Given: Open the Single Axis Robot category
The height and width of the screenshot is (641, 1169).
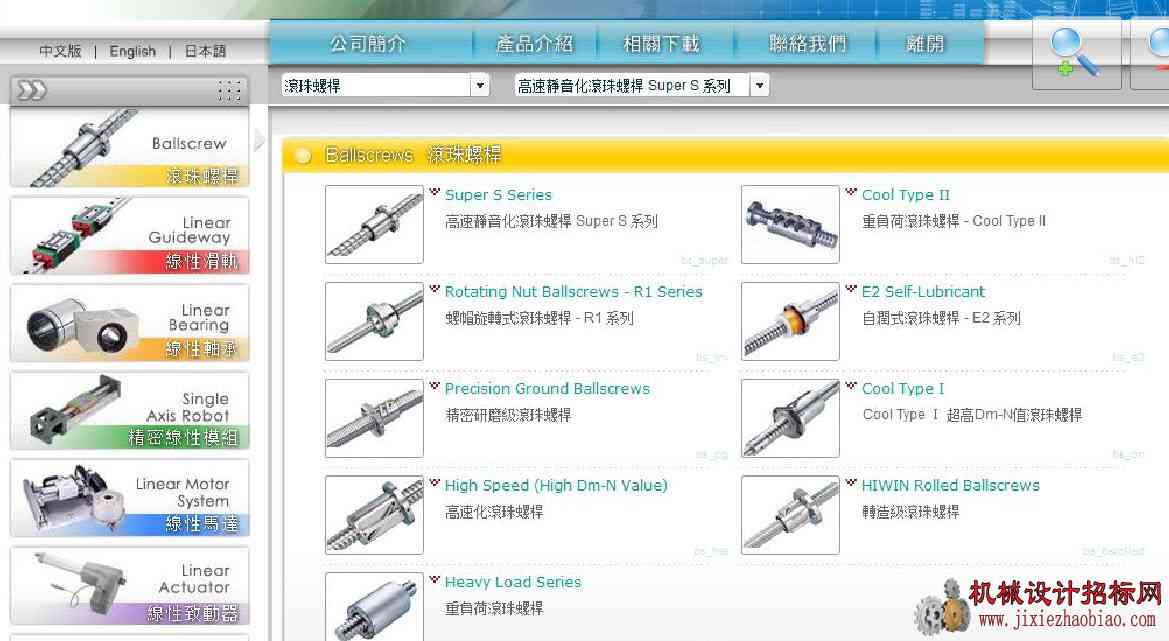Looking at the screenshot, I should pyautogui.click(x=130, y=411).
